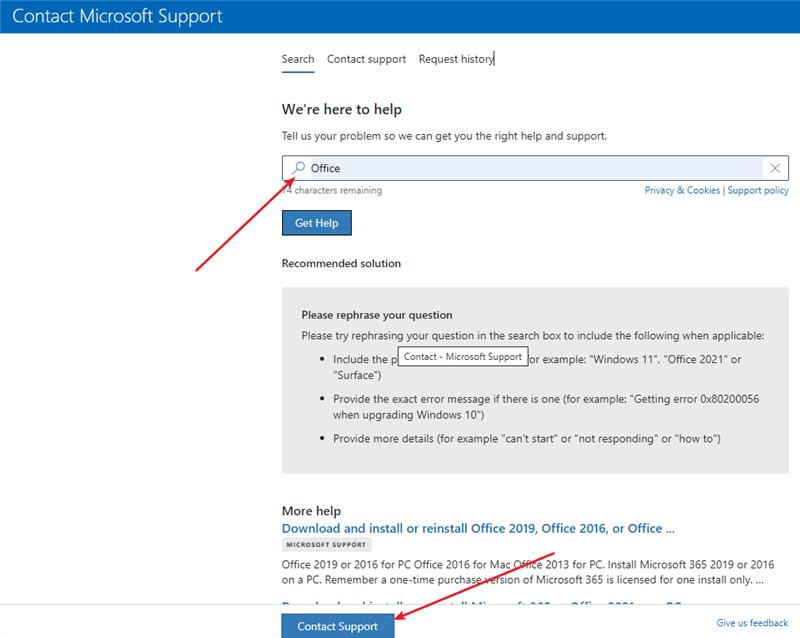
Task: Click the 'Tell us your problem' description text
Action: pyautogui.click(x=444, y=136)
